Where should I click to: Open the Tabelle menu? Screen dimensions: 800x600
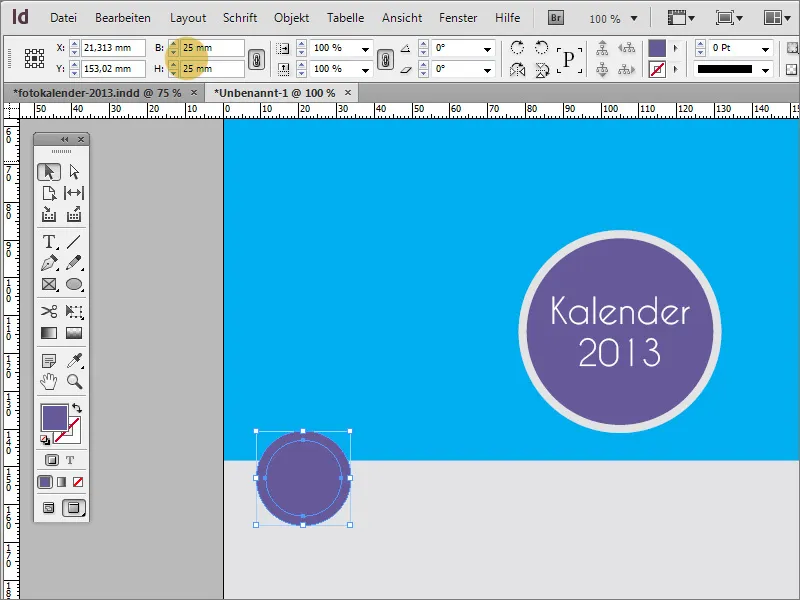345,18
